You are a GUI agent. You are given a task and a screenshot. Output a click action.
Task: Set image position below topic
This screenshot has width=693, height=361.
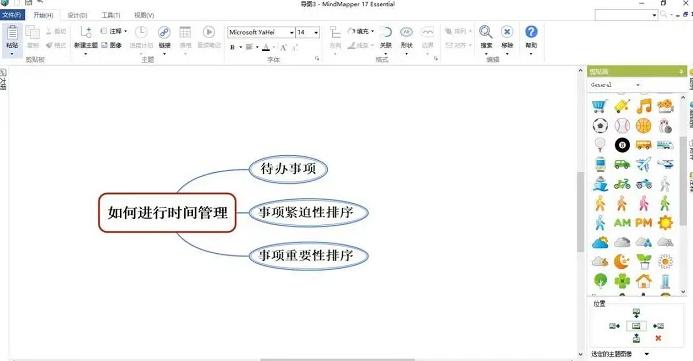point(636,338)
